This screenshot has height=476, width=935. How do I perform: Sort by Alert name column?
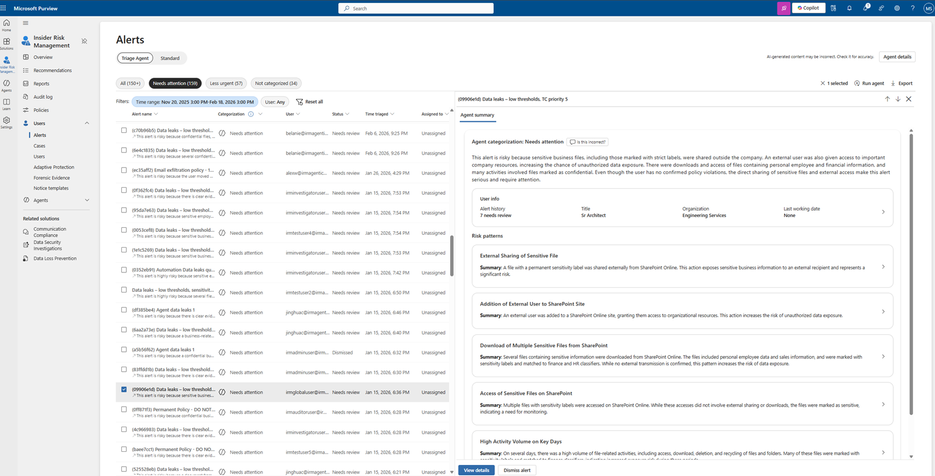point(144,114)
